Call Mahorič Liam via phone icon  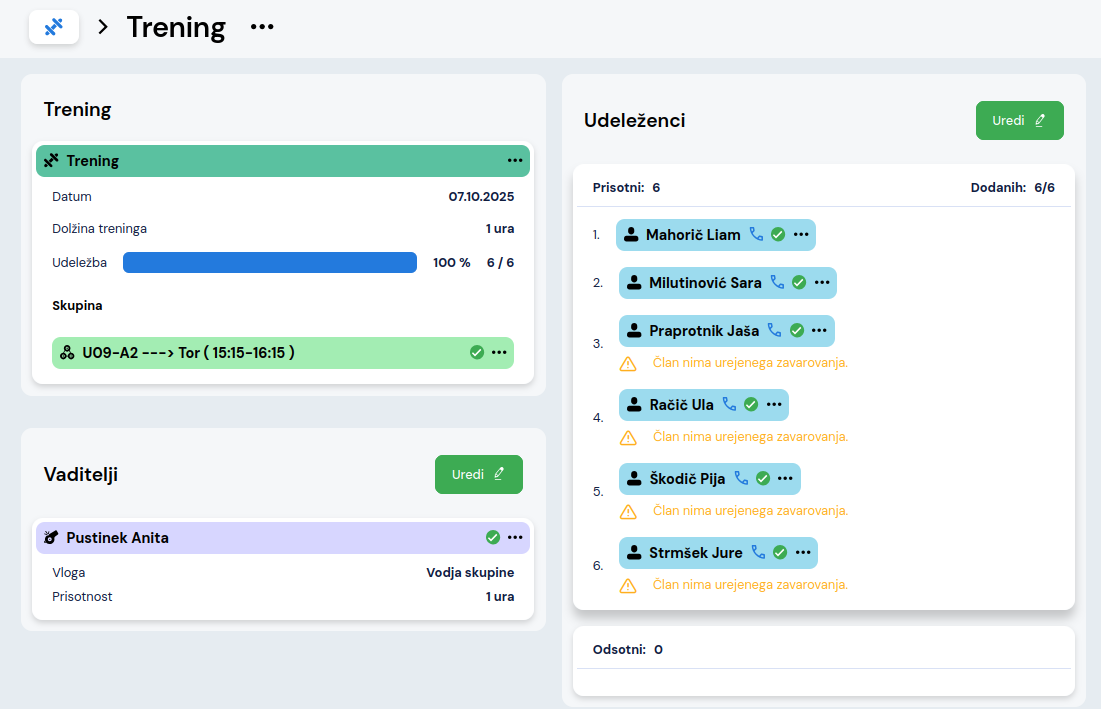[756, 235]
